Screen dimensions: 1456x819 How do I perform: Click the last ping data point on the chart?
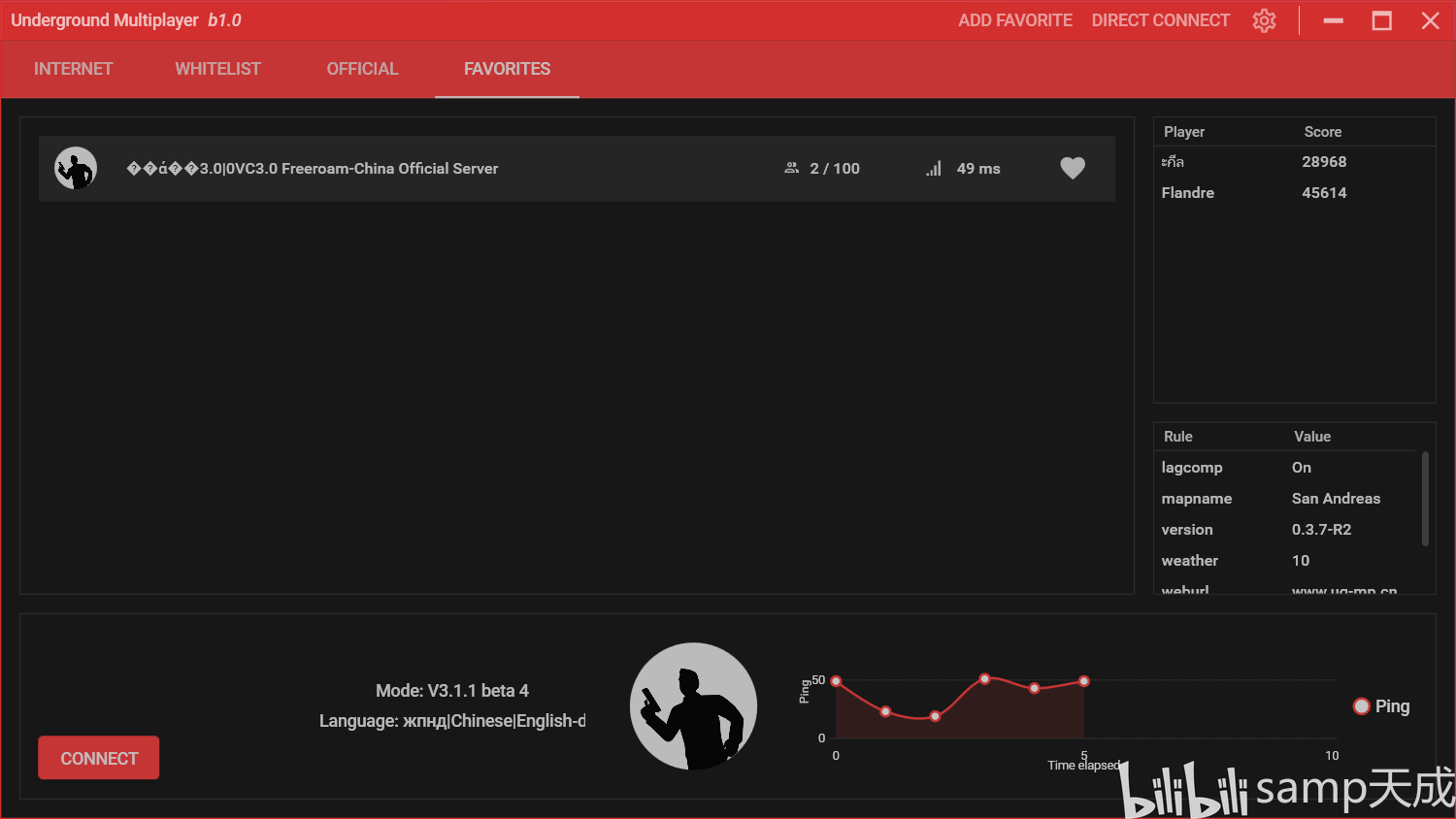tap(1084, 681)
